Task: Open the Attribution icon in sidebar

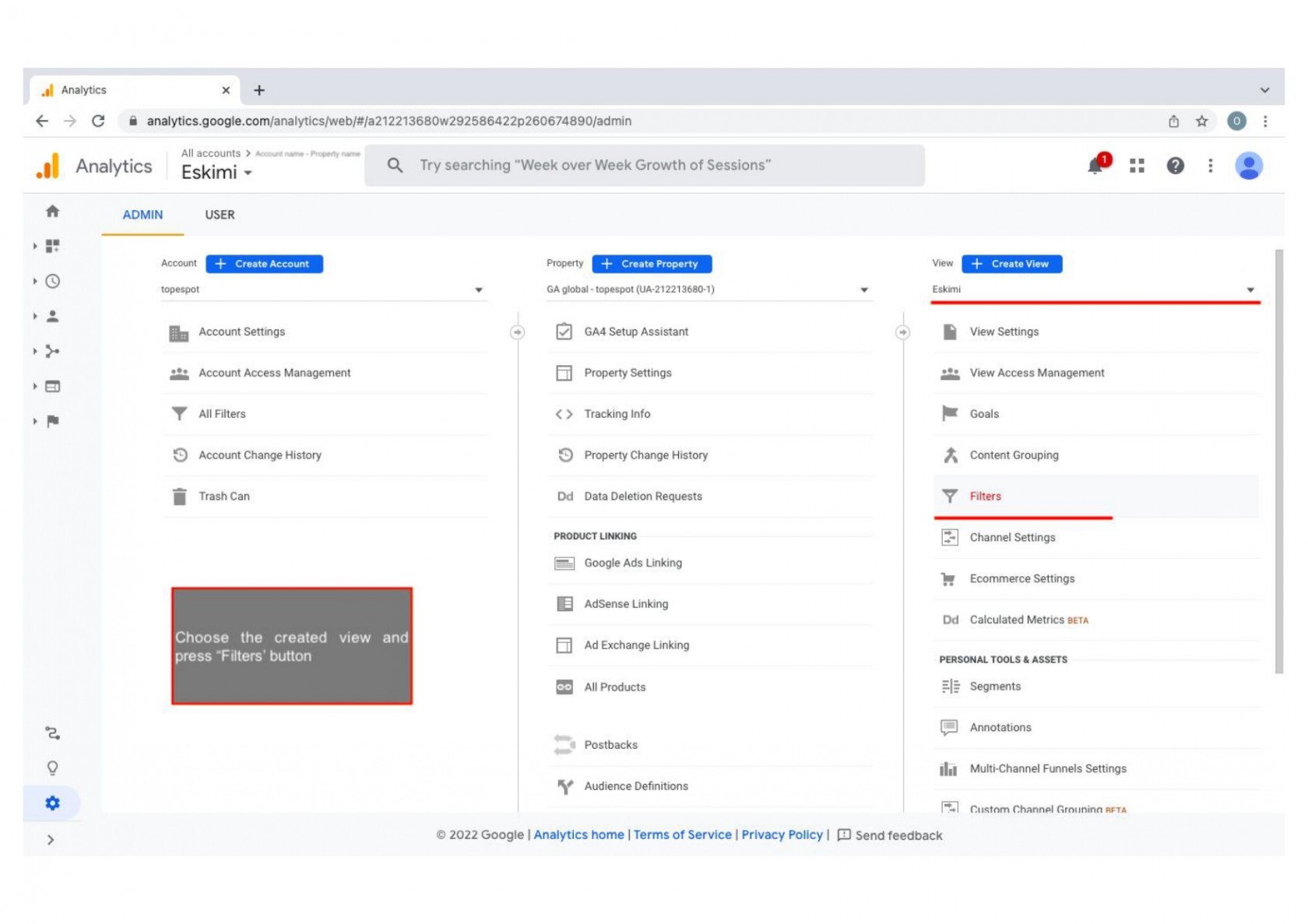Action: coord(52,733)
